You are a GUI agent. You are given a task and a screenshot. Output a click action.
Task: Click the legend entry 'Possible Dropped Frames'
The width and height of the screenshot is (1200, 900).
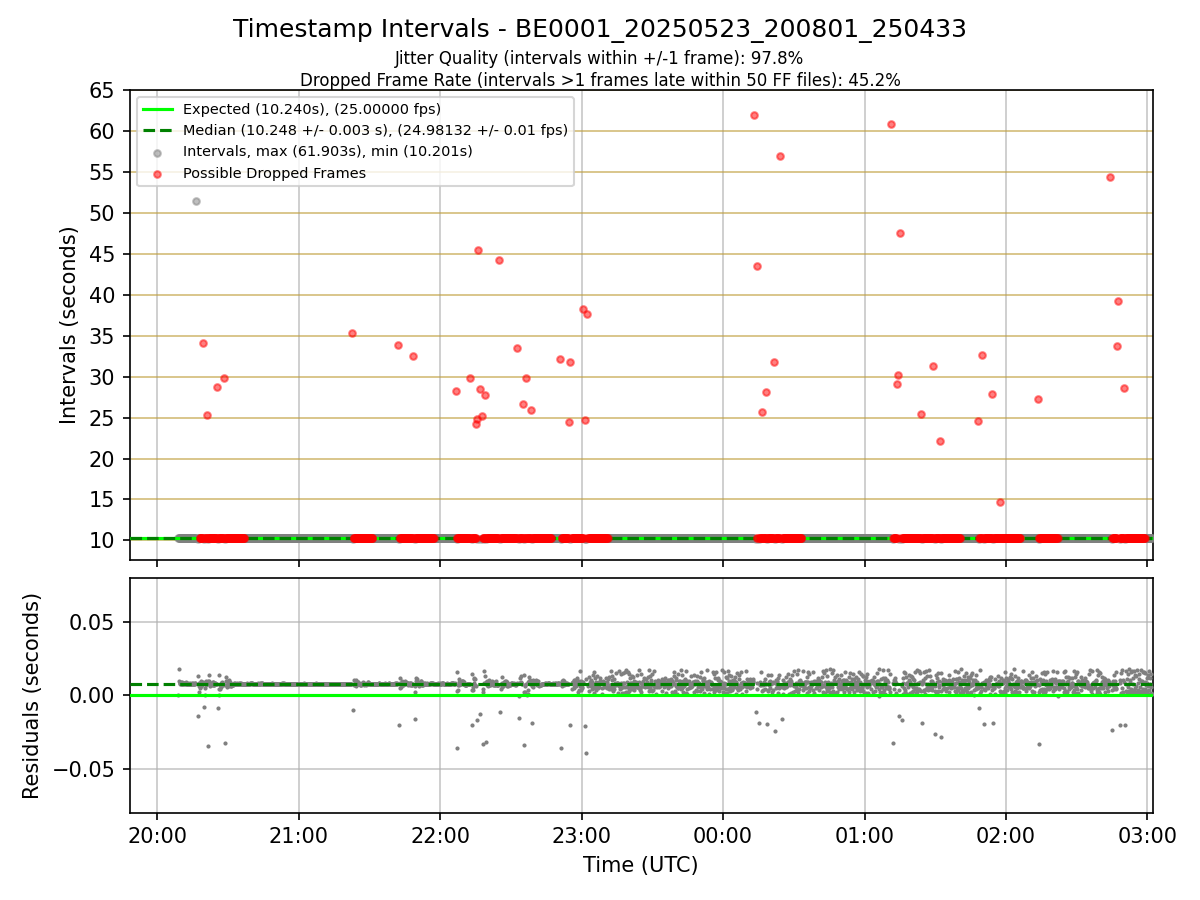pyautogui.click(x=274, y=173)
